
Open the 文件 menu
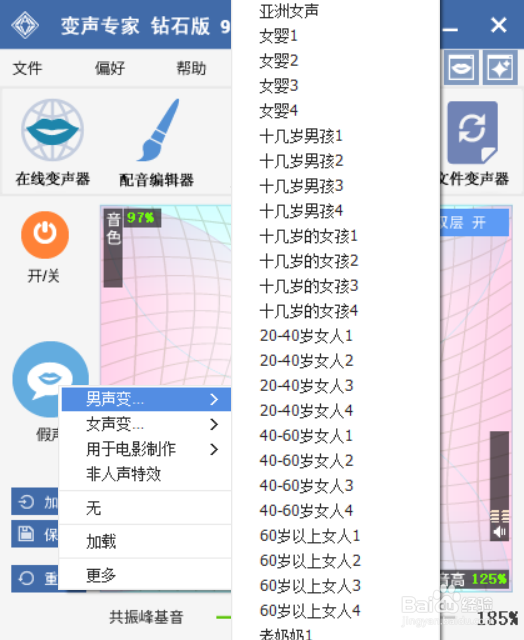point(27,68)
